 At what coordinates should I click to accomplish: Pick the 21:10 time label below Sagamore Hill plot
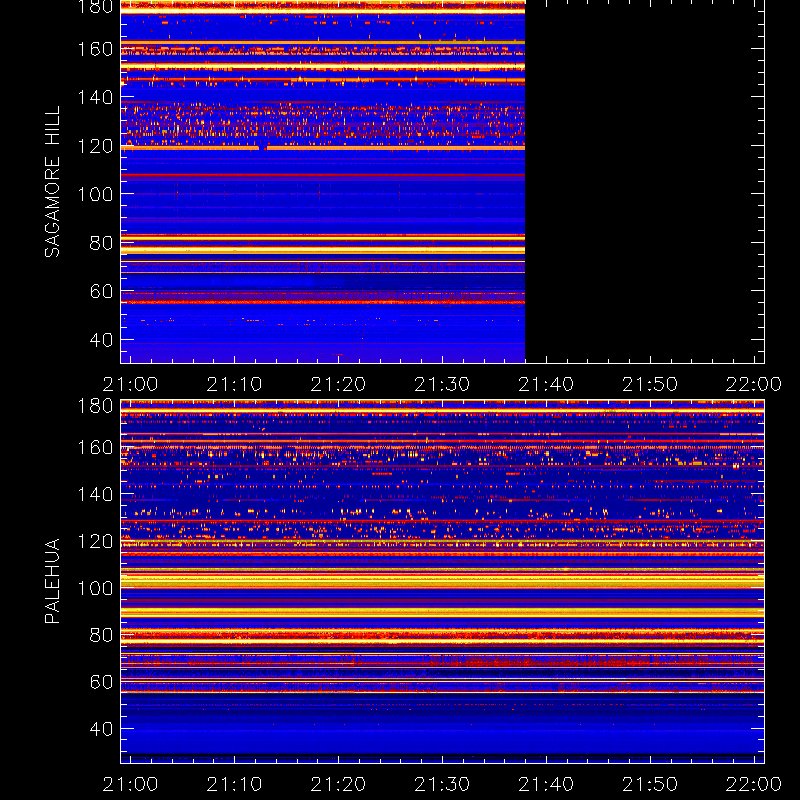point(234,384)
